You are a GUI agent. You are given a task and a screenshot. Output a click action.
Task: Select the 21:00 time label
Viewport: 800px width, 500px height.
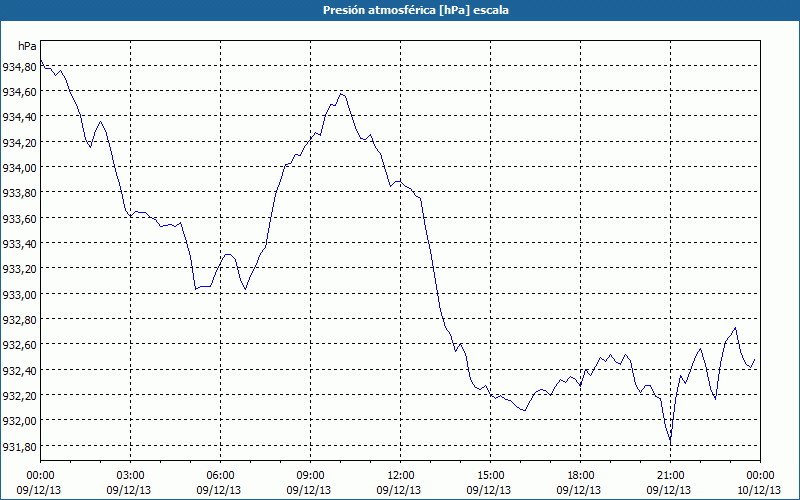pyautogui.click(x=670, y=476)
